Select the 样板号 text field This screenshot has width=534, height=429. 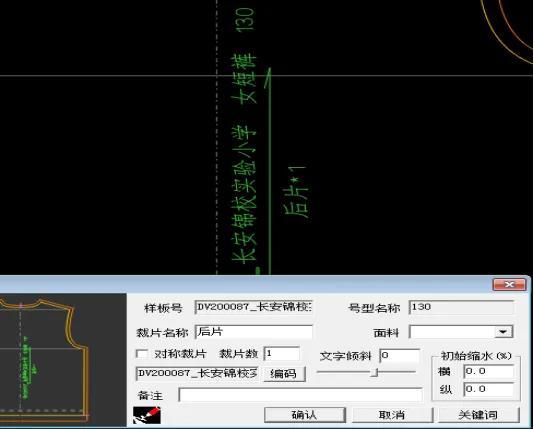pos(254,307)
